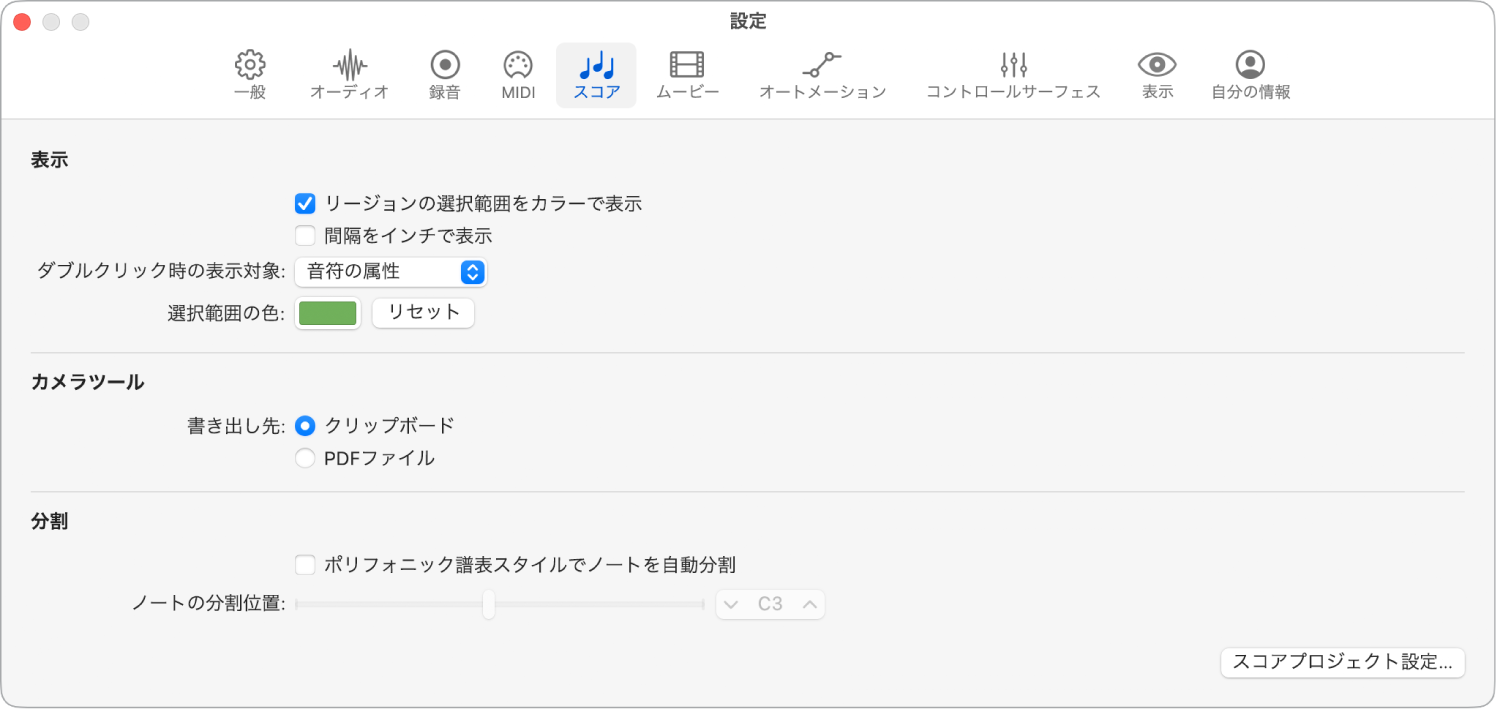Switch to the オーディオ settings pane
Image resolution: width=1498 pixels, height=710 pixels.
tap(348, 74)
